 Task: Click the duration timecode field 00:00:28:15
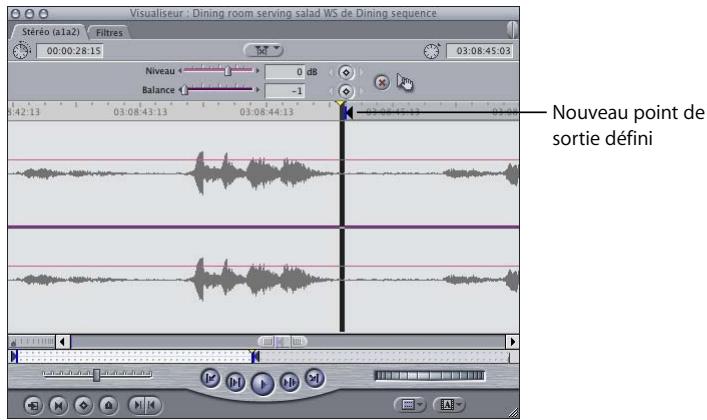point(70,51)
